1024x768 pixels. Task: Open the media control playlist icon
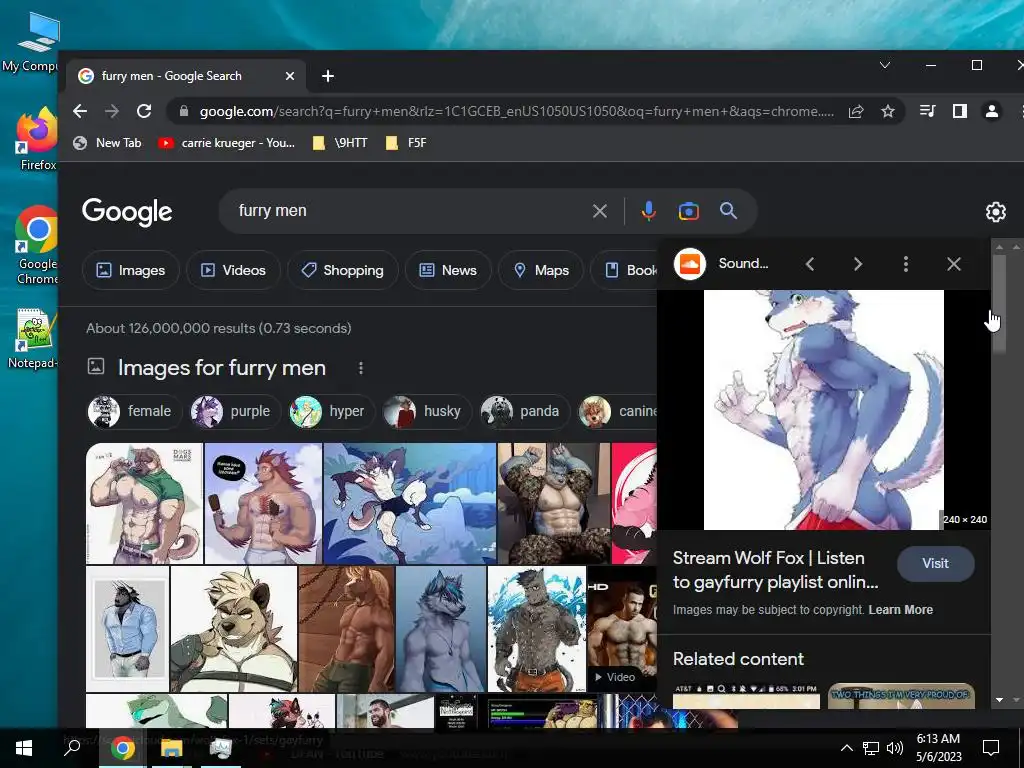[927, 111]
